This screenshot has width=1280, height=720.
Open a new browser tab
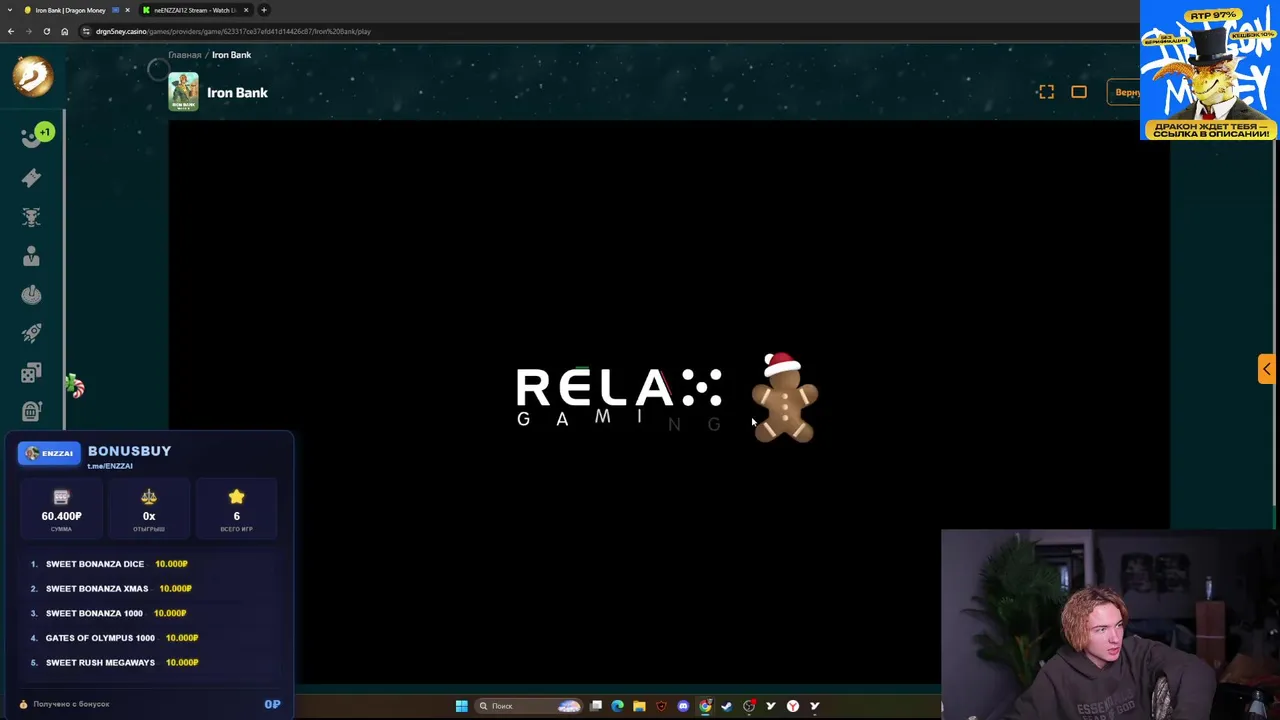264,10
